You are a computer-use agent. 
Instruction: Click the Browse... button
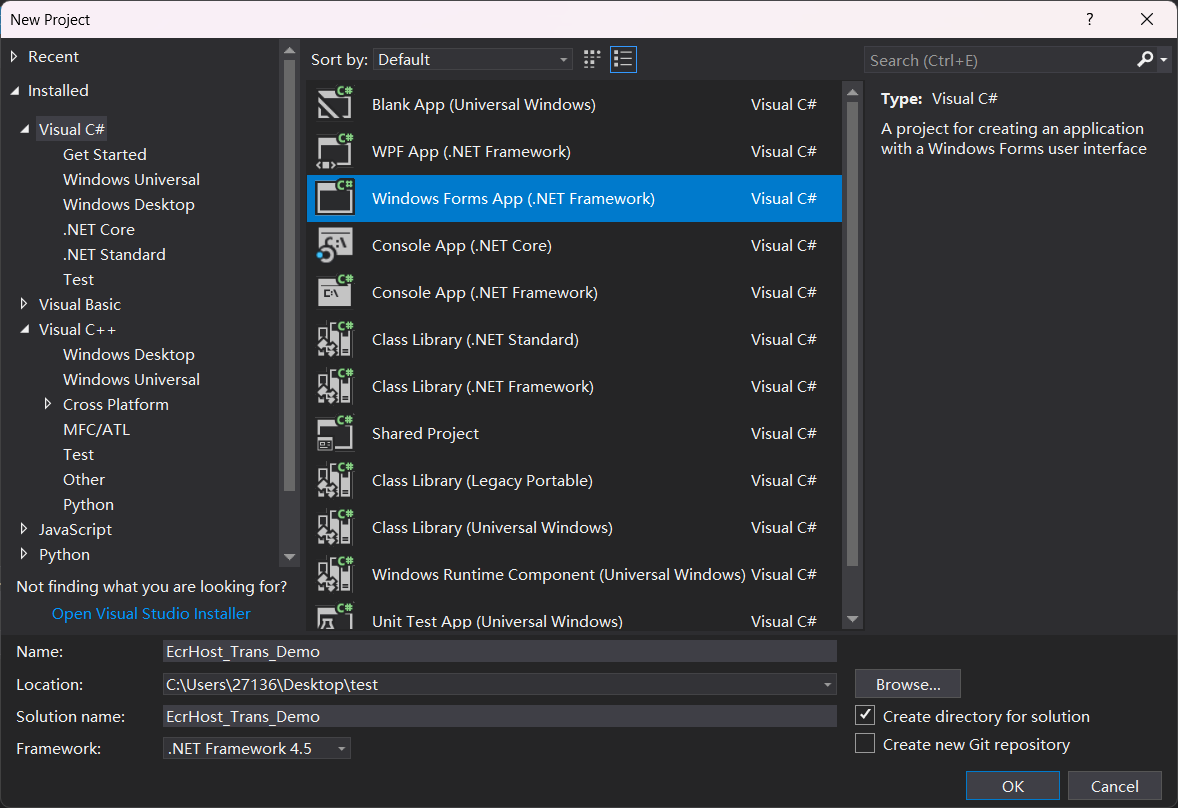(x=908, y=683)
